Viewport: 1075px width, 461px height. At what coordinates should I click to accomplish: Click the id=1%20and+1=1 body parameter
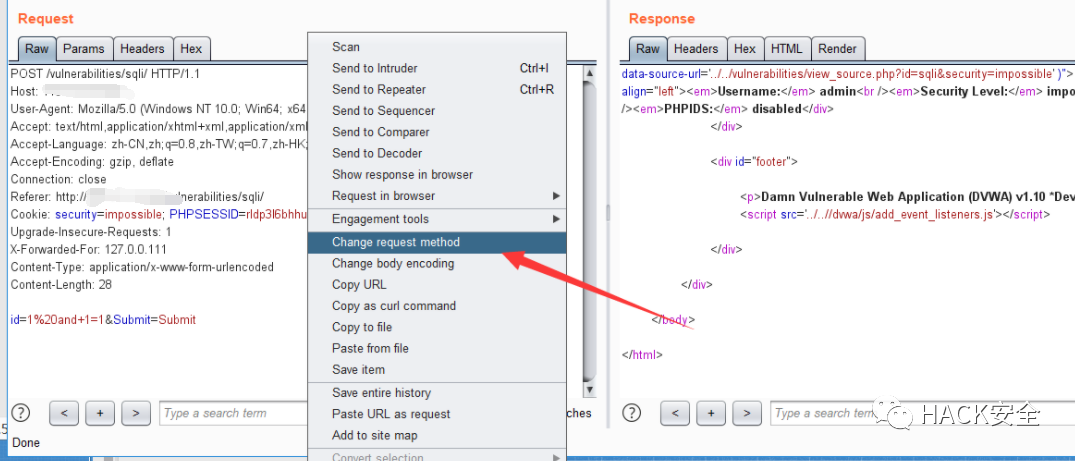[57, 320]
